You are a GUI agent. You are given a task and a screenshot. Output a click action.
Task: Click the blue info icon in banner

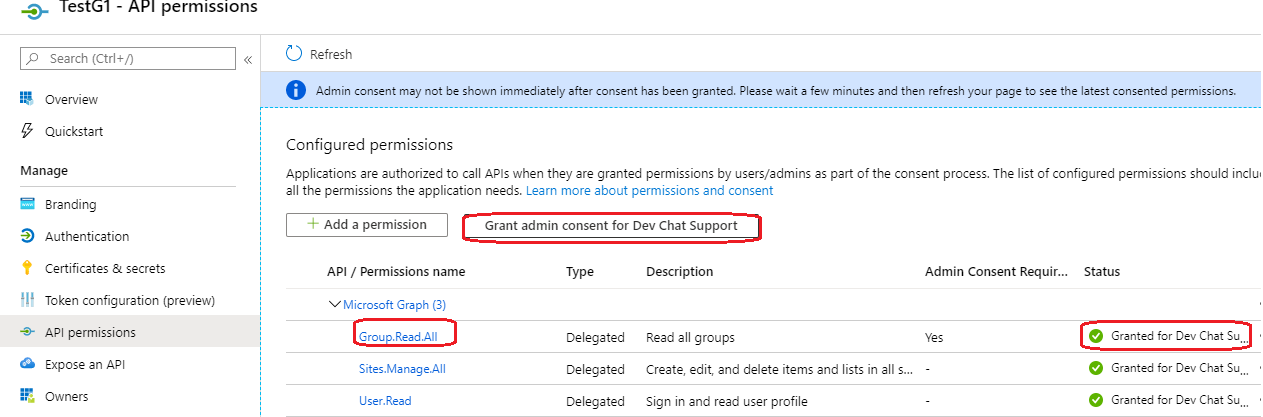coord(296,91)
